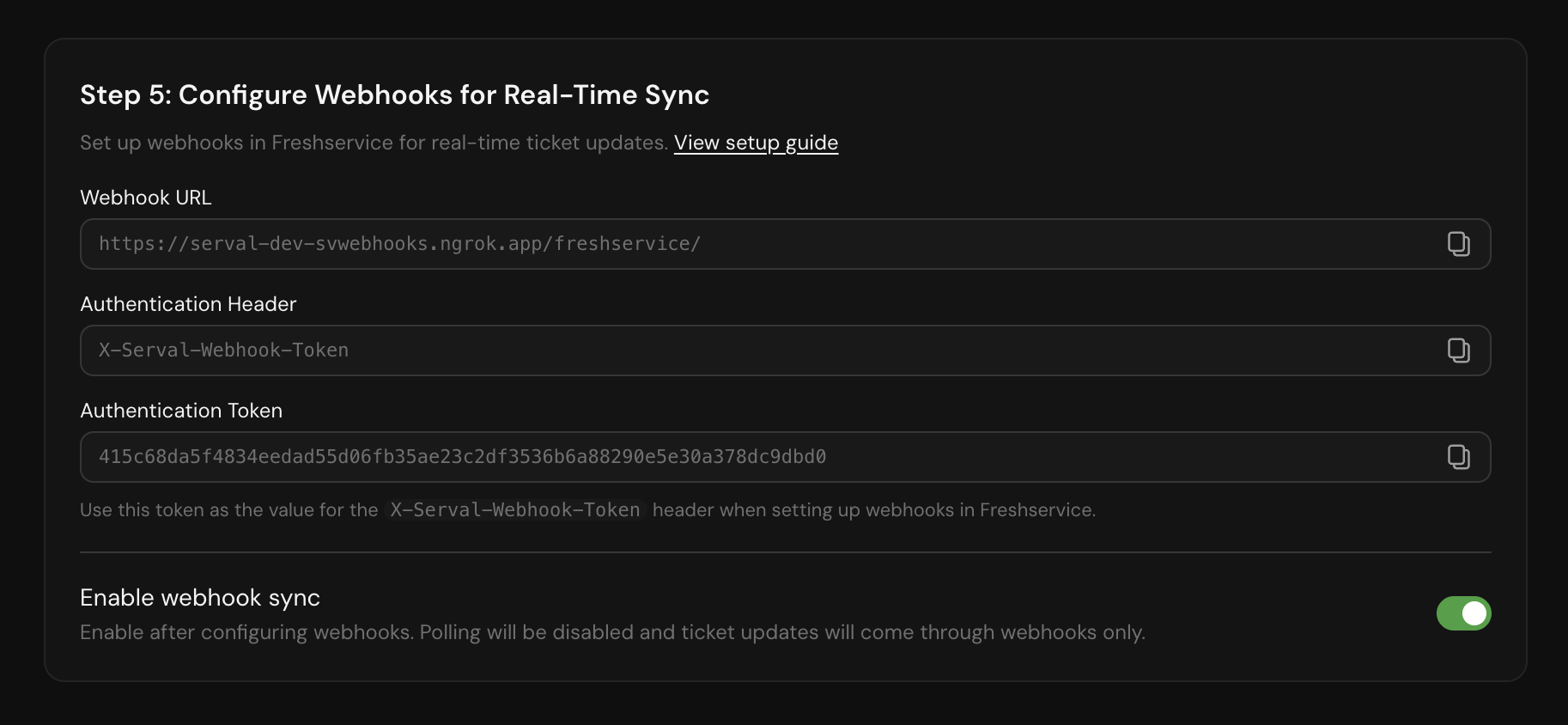Click the 'Set up webhooks in Freshservice' subtitle
This screenshot has height=725, width=1568.
[x=374, y=143]
